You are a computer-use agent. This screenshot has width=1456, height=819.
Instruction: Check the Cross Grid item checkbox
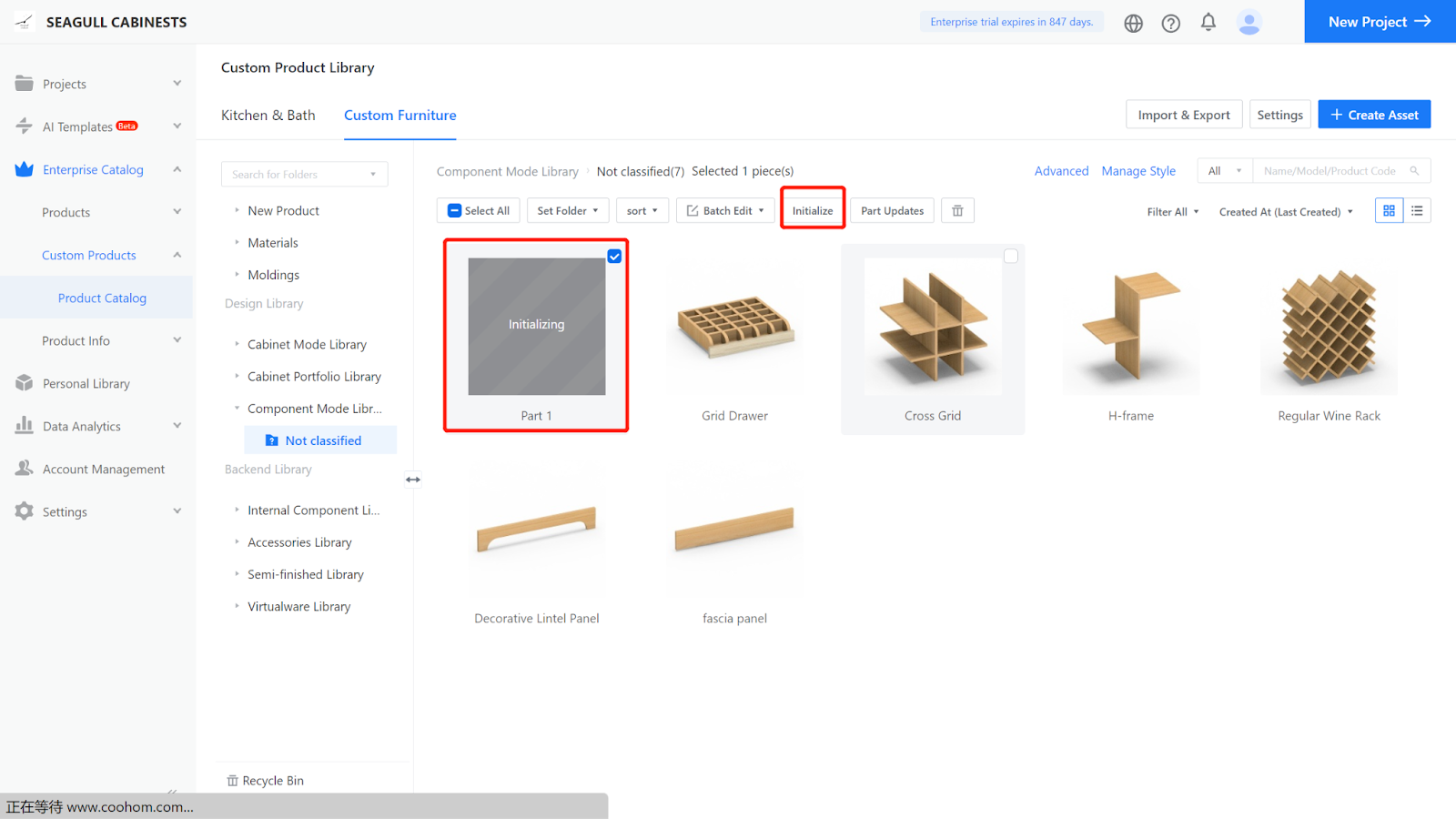click(x=1010, y=257)
